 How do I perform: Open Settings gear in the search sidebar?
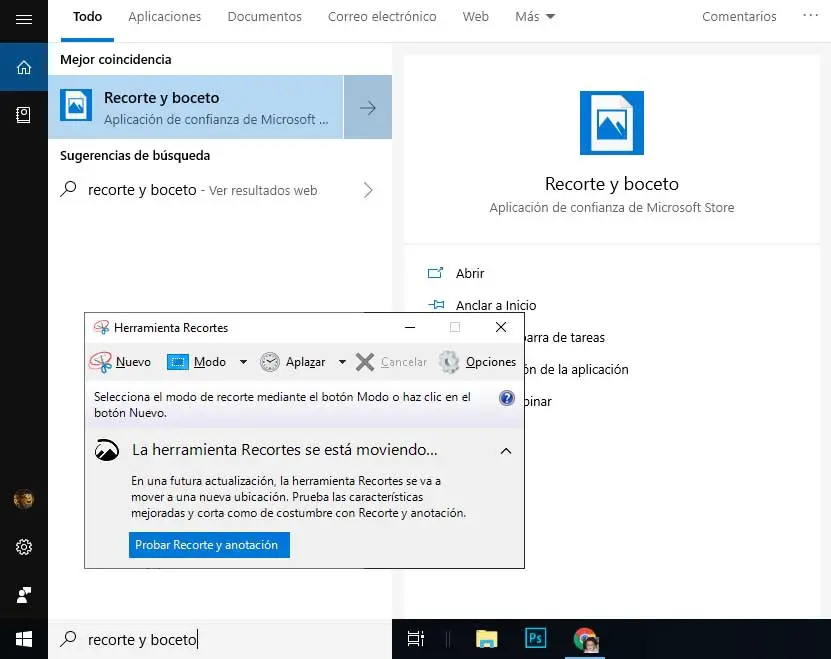coord(24,547)
